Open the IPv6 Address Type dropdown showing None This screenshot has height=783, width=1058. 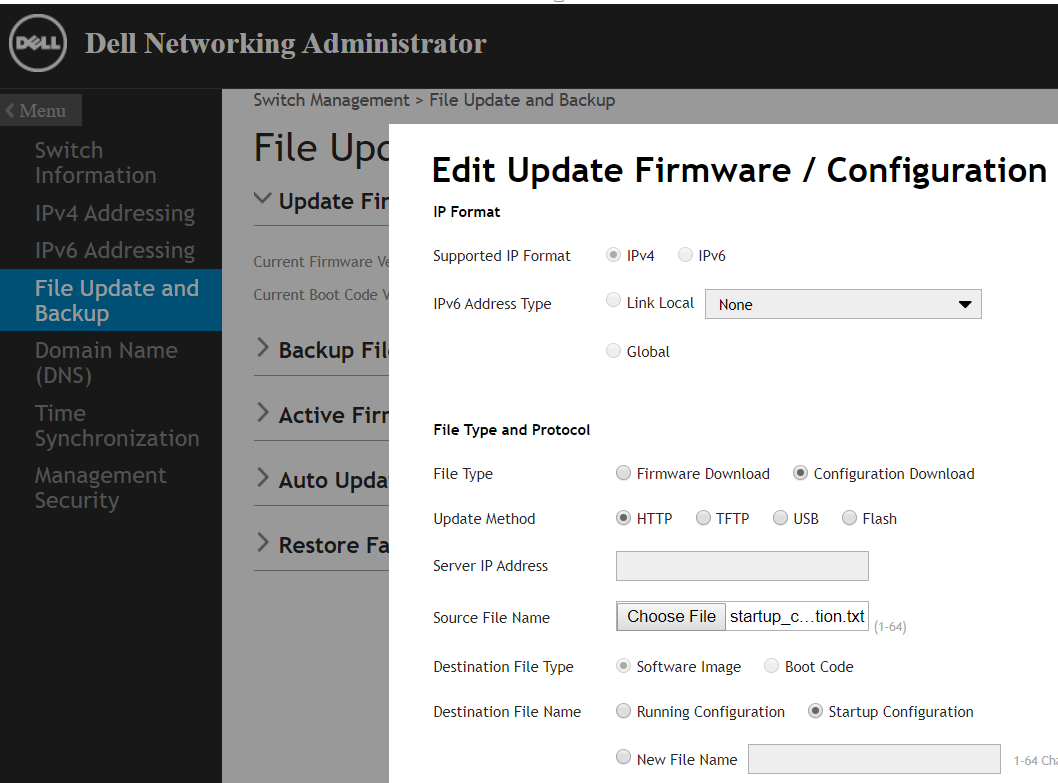point(843,303)
